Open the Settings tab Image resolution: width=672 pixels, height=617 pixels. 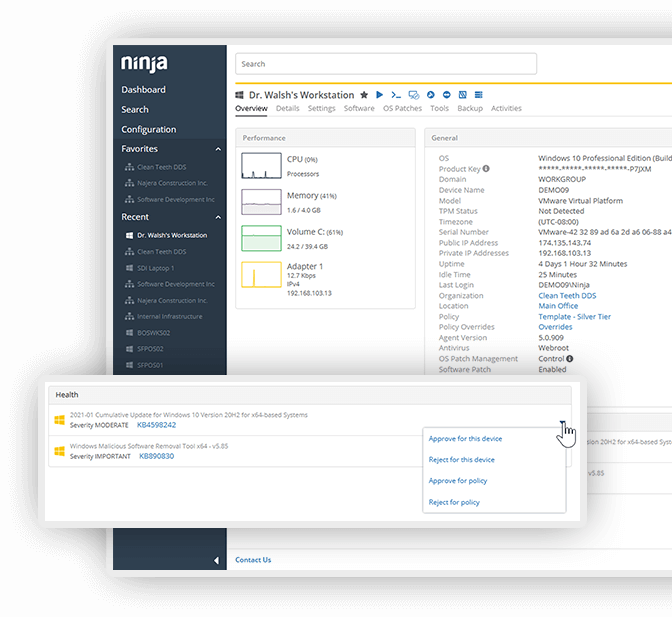coord(321,108)
